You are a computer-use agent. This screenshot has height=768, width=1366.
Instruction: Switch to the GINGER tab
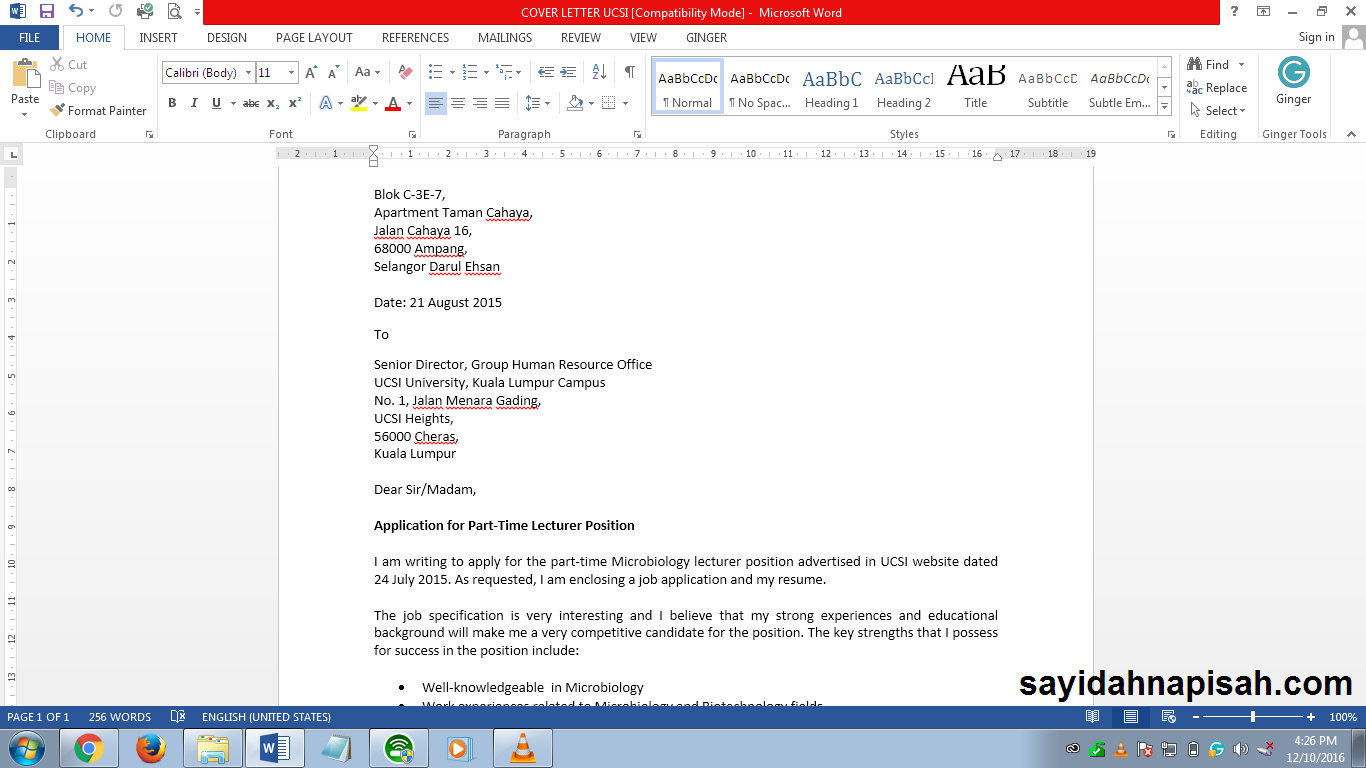tap(706, 38)
